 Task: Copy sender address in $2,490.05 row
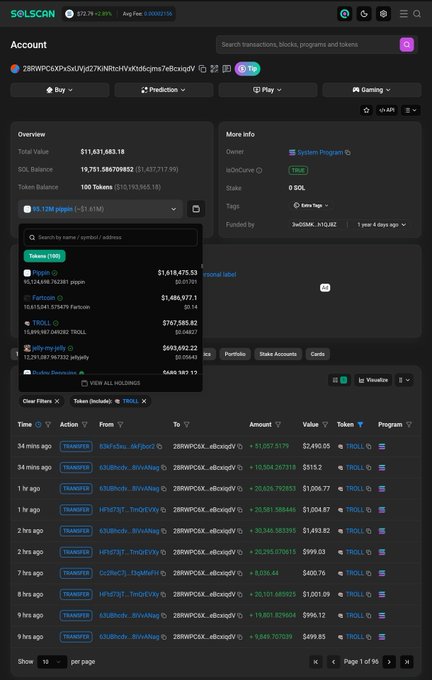[x=159, y=446]
